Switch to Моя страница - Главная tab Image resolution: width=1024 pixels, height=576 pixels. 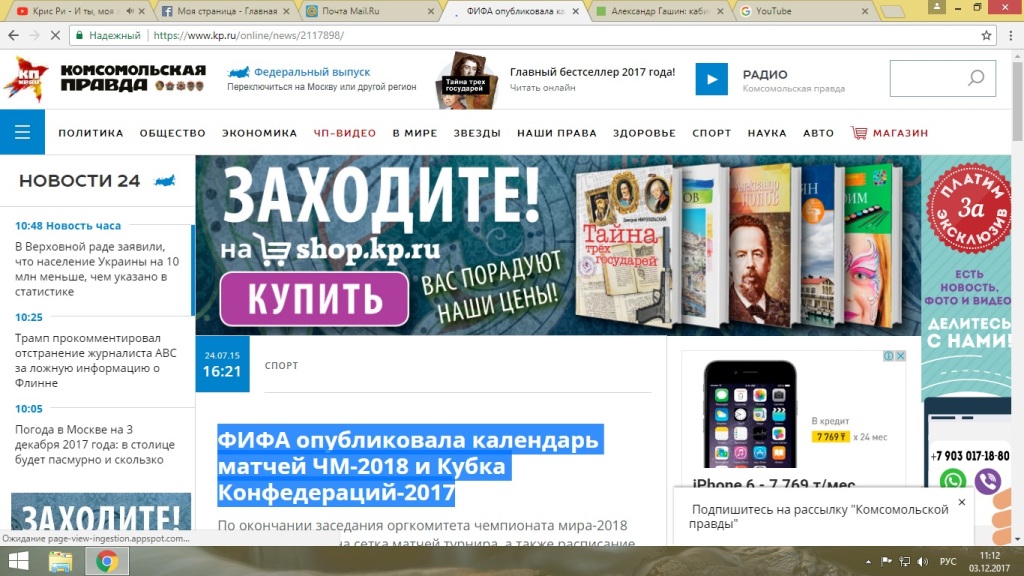point(226,11)
